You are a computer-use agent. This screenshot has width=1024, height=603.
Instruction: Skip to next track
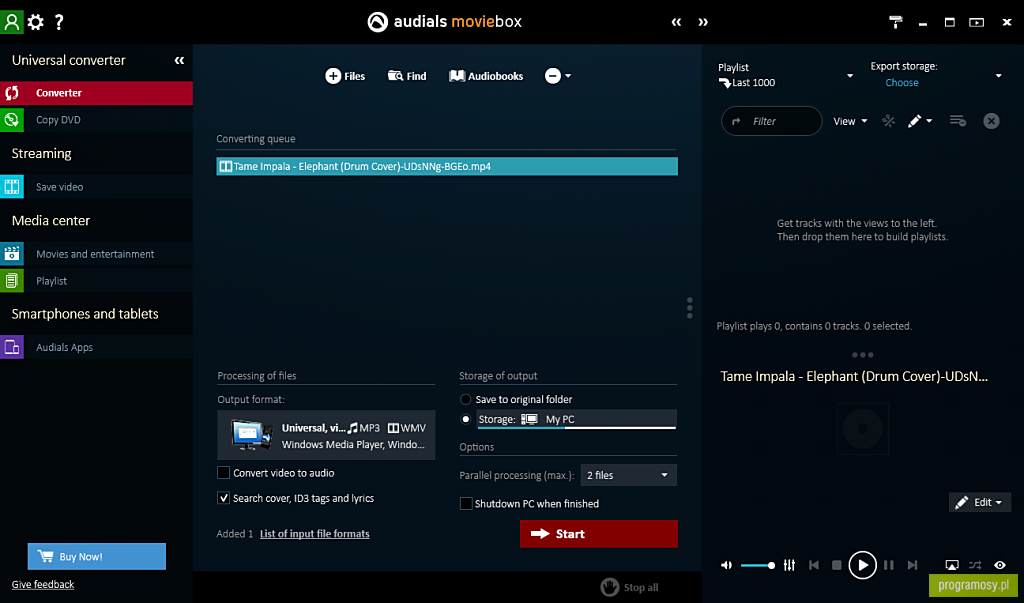point(912,565)
